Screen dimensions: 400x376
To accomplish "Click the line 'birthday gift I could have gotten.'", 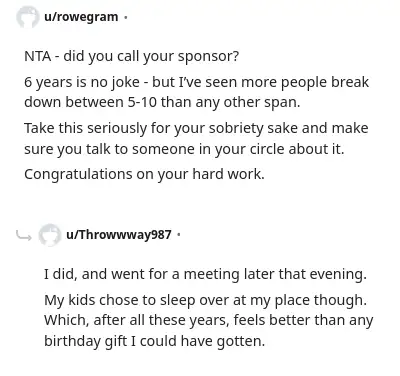I will coord(155,341).
